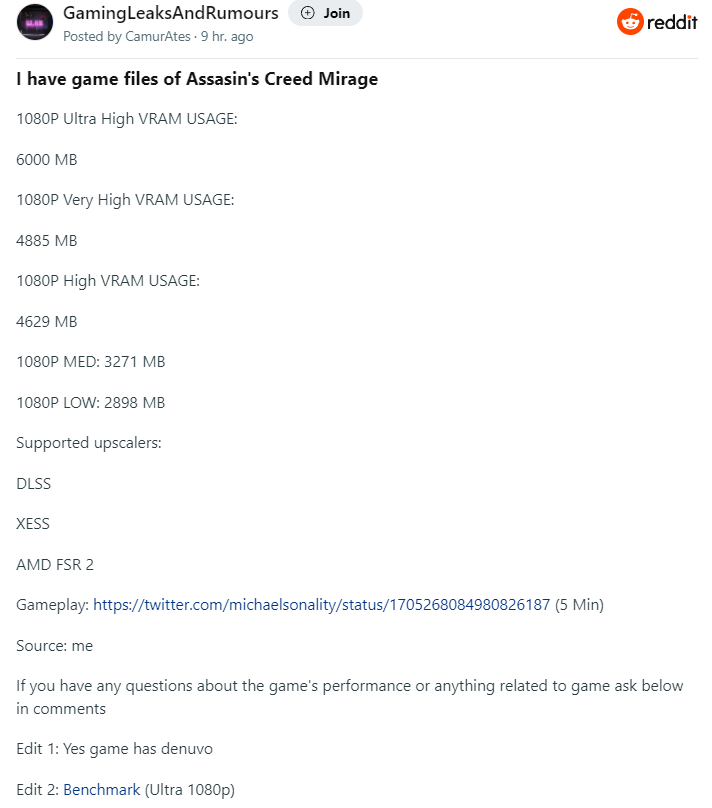
Task: Open the Assasin's Creed Mirage post title
Action: click(197, 79)
